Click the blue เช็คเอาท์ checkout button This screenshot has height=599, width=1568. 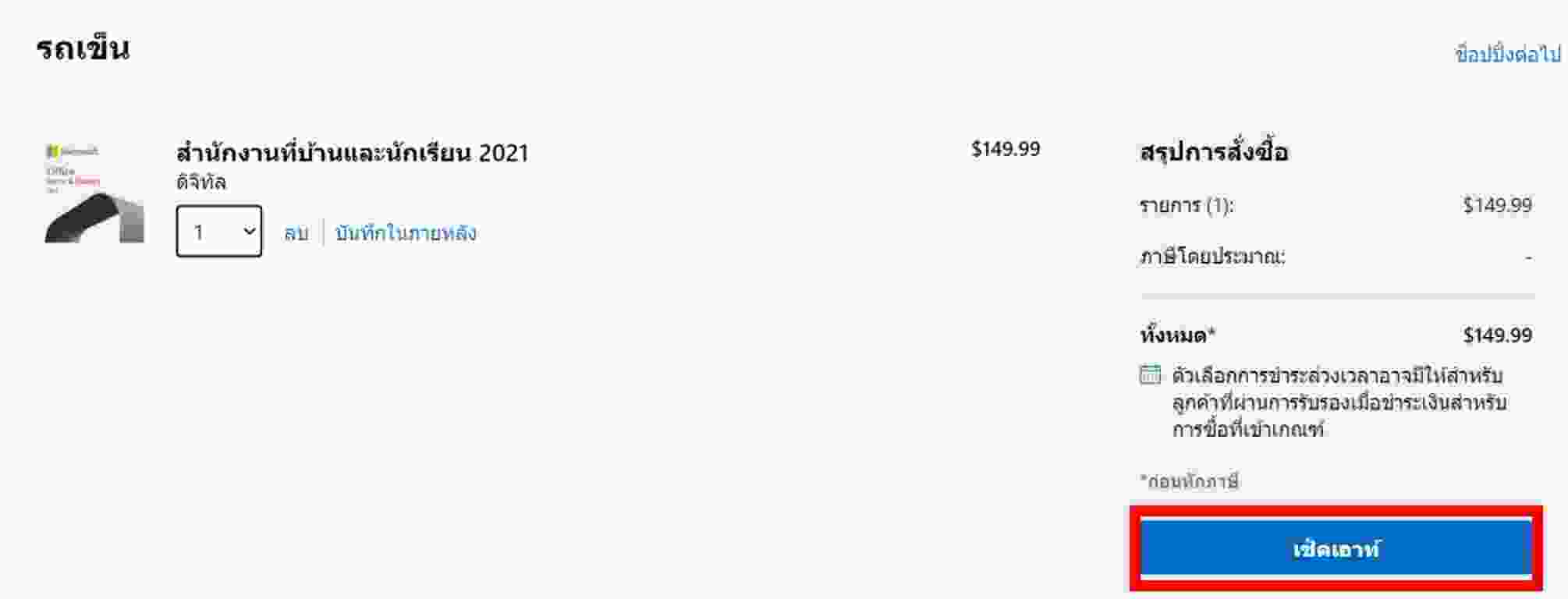[x=1336, y=549]
